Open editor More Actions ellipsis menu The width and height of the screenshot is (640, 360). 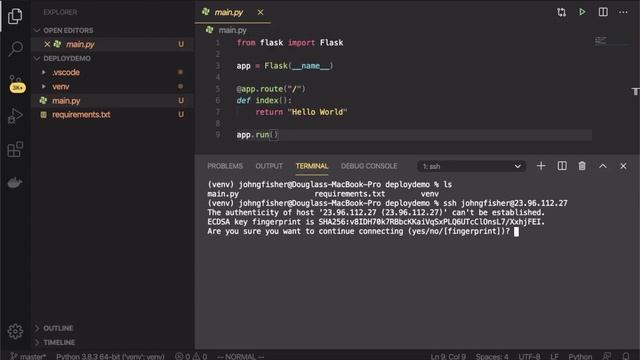click(x=623, y=12)
